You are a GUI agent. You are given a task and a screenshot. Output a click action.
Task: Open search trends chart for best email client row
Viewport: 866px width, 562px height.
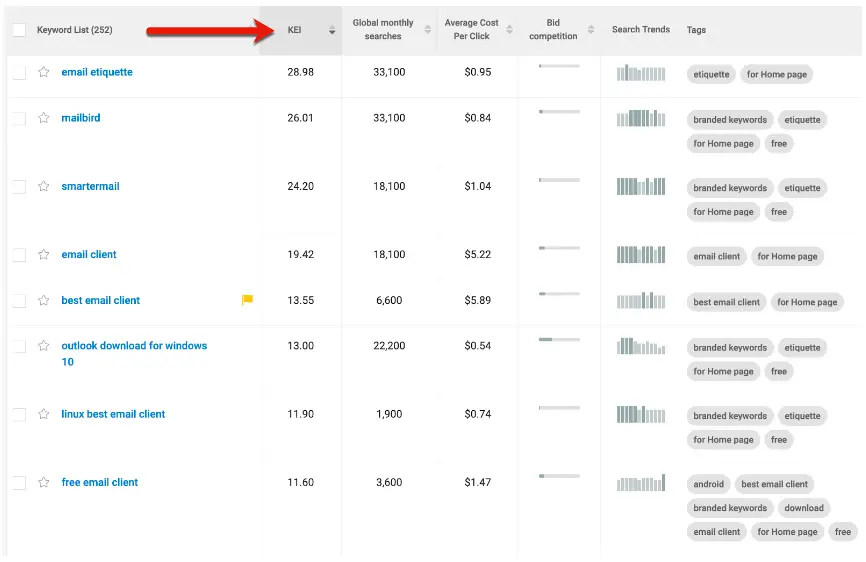641,300
